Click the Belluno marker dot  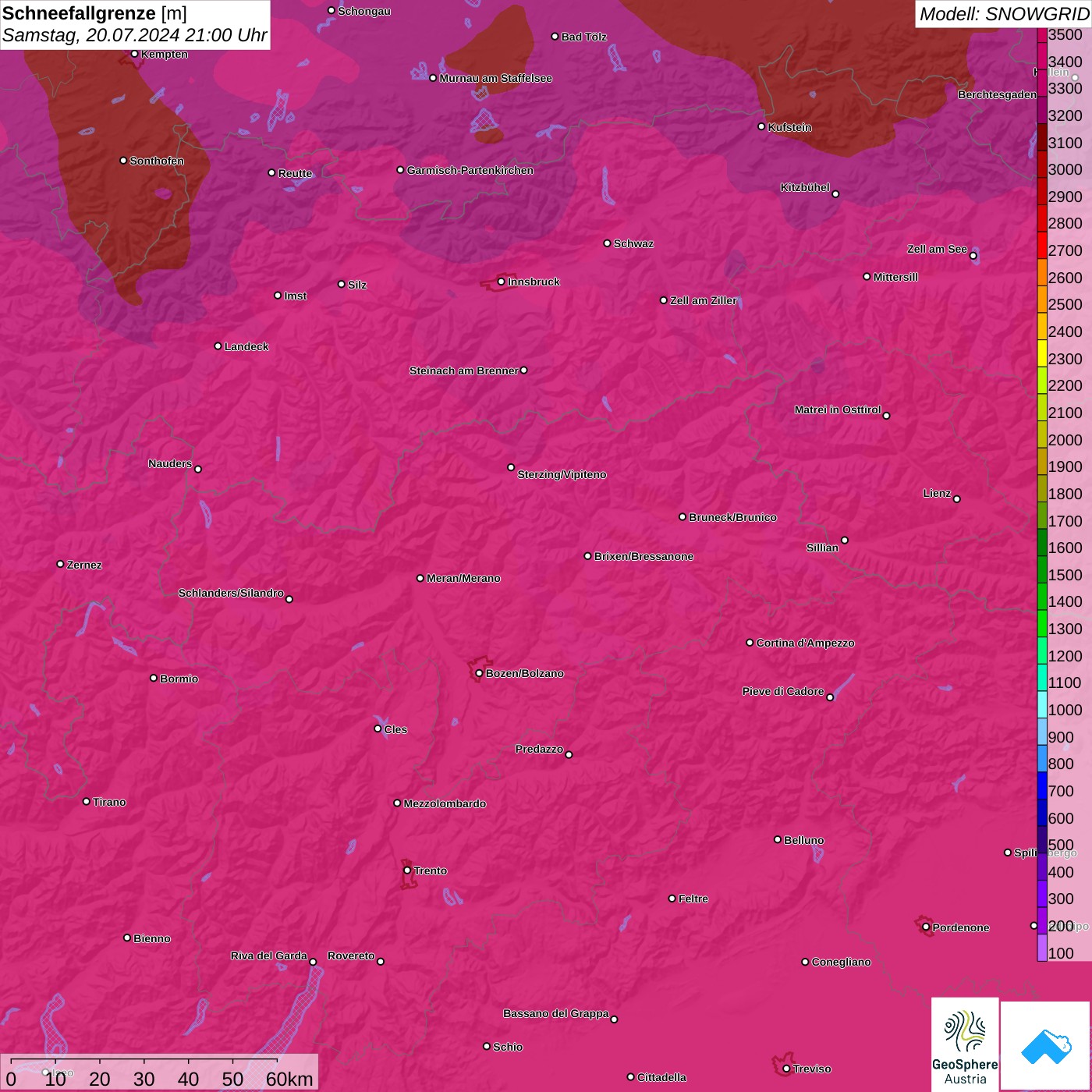[x=778, y=839]
